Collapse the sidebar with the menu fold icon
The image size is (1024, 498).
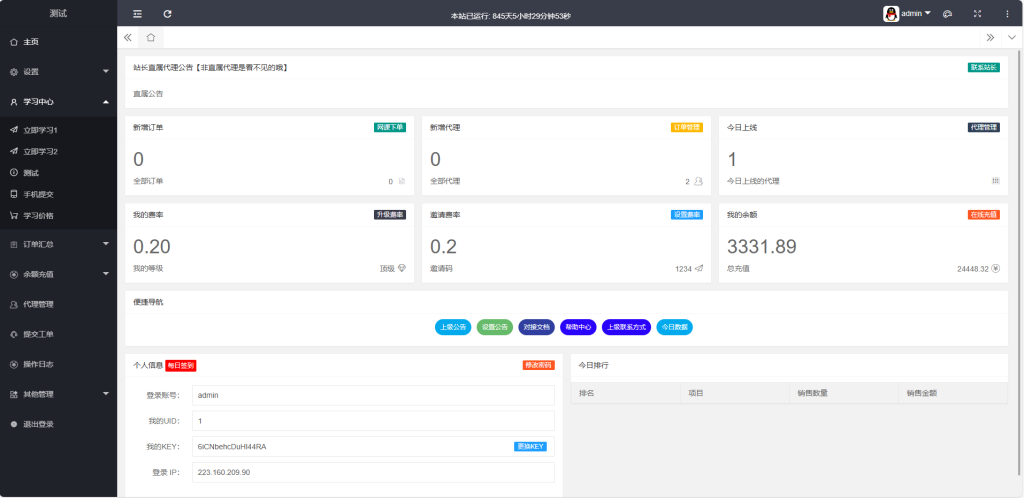click(138, 14)
